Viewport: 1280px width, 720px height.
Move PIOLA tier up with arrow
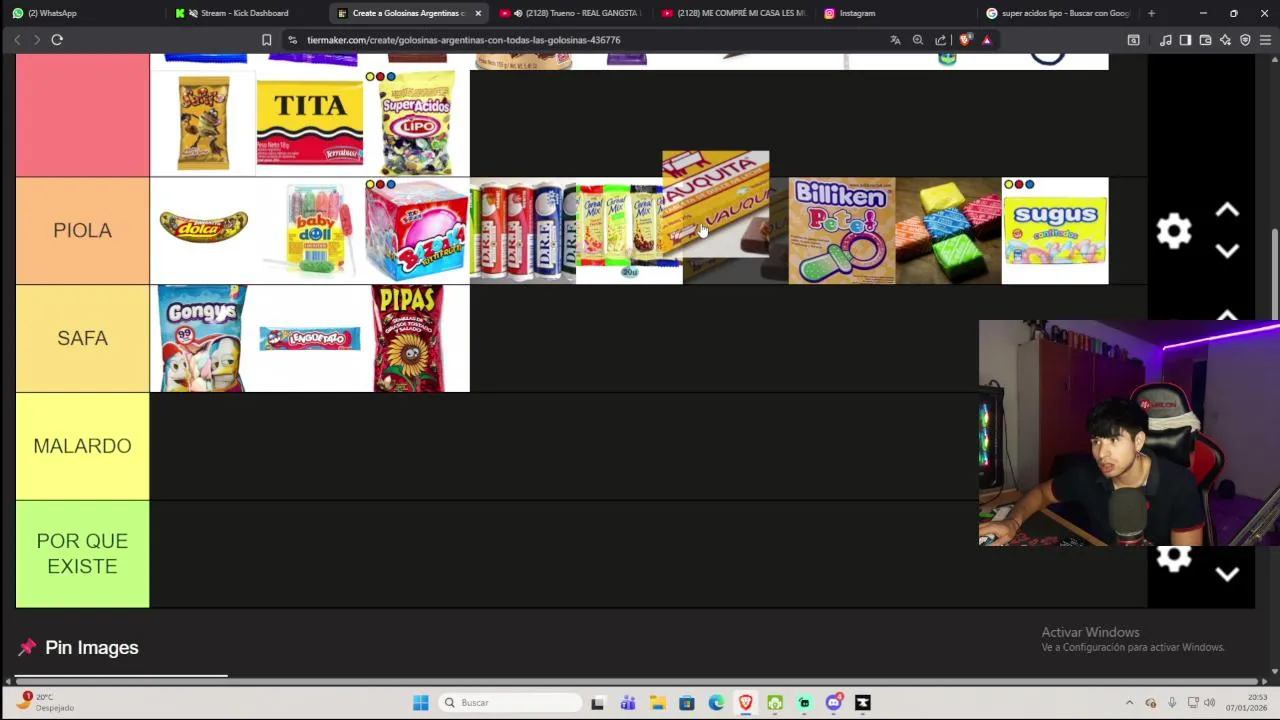pyautogui.click(x=1227, y=211)
